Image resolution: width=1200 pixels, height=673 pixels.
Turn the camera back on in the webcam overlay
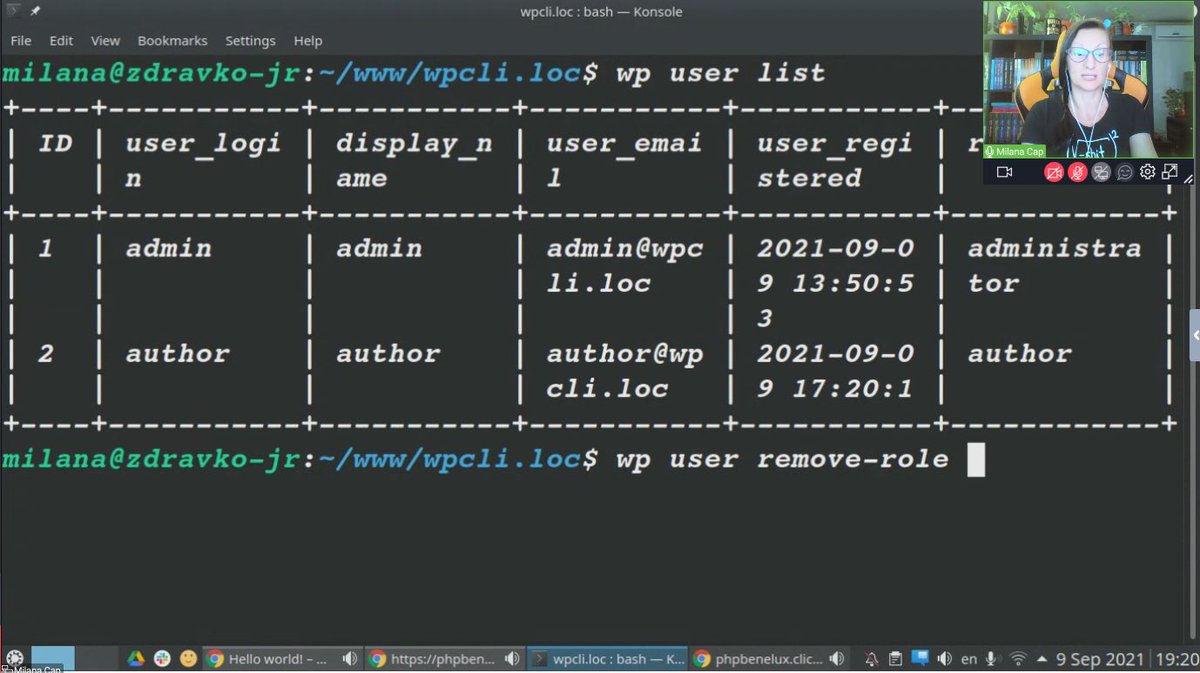coord(1053,172)
